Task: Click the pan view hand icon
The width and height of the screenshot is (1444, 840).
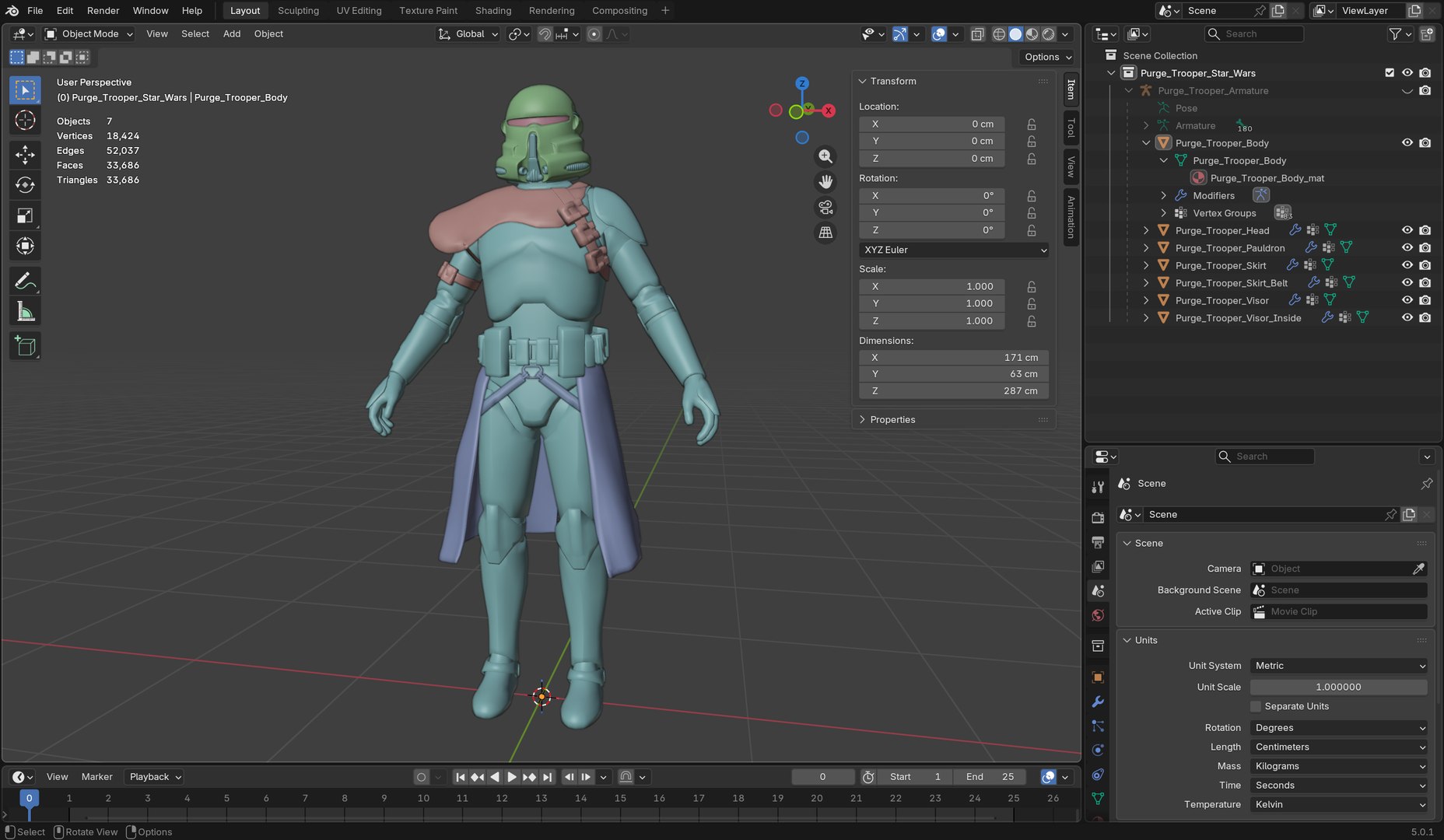Action: [825, 182]
